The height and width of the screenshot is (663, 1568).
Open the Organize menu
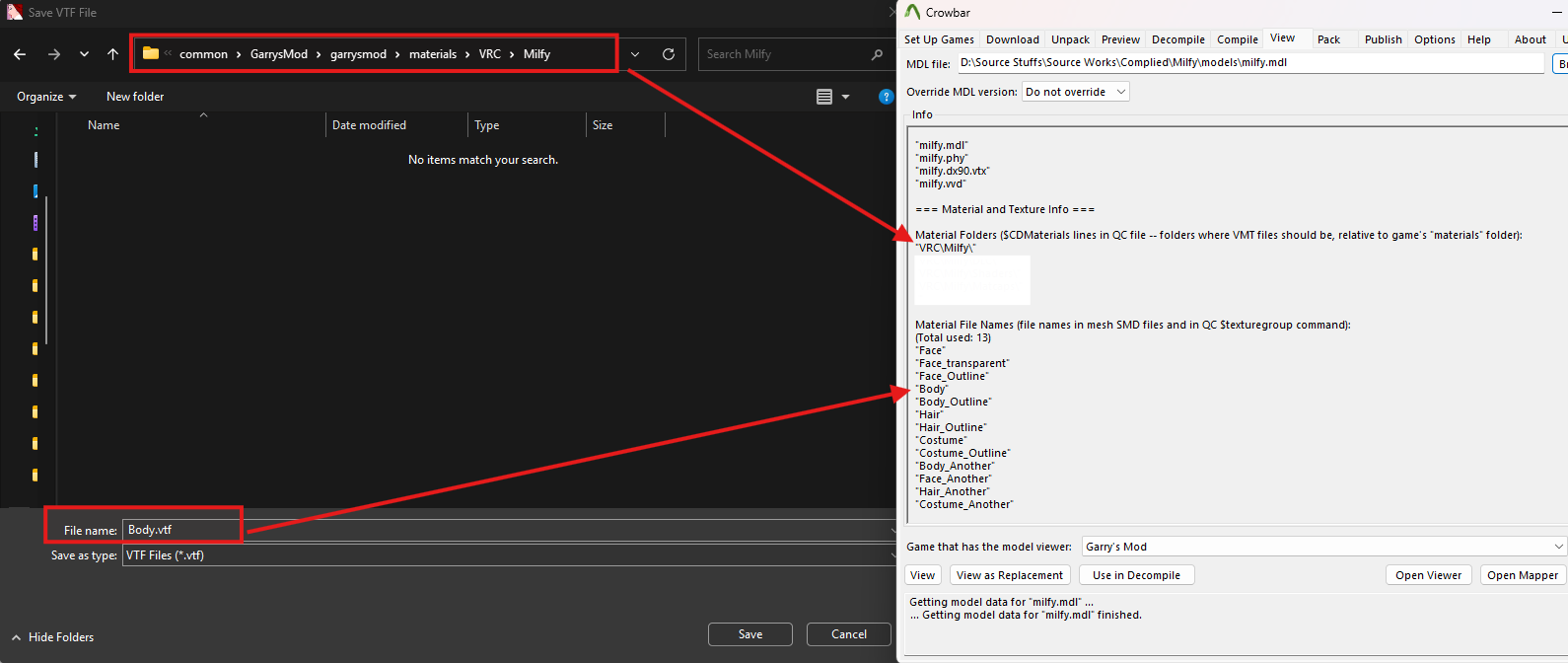click(x=46, y=97)
